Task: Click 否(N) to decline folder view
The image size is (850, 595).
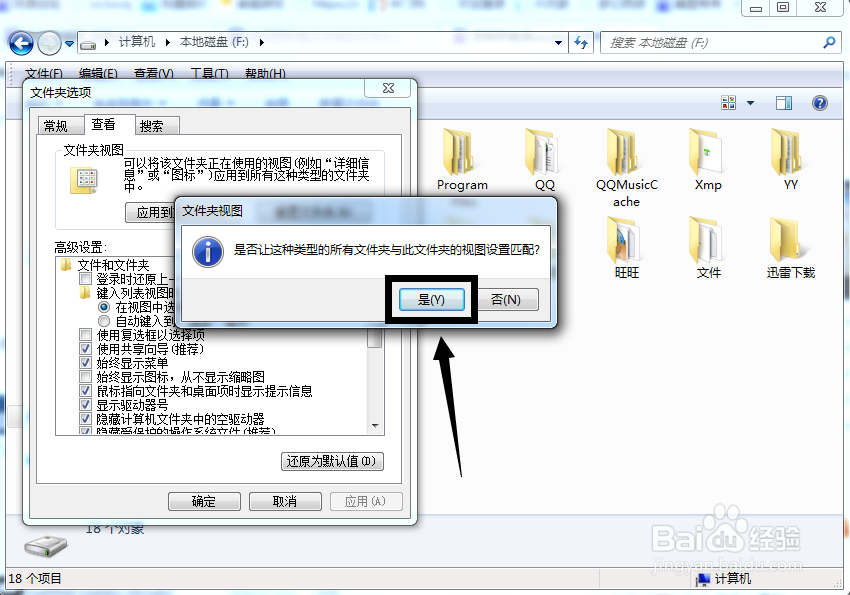Action: point(506,300)
